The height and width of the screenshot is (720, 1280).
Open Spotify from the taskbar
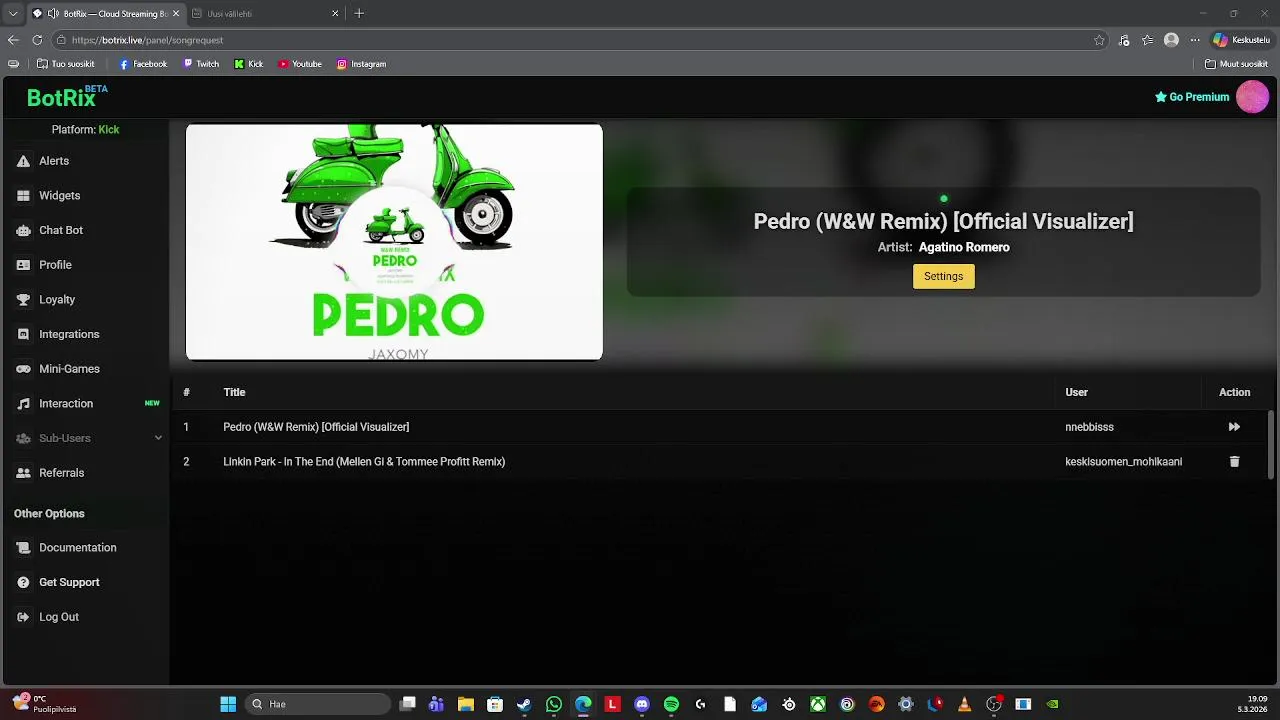[671, 705]
